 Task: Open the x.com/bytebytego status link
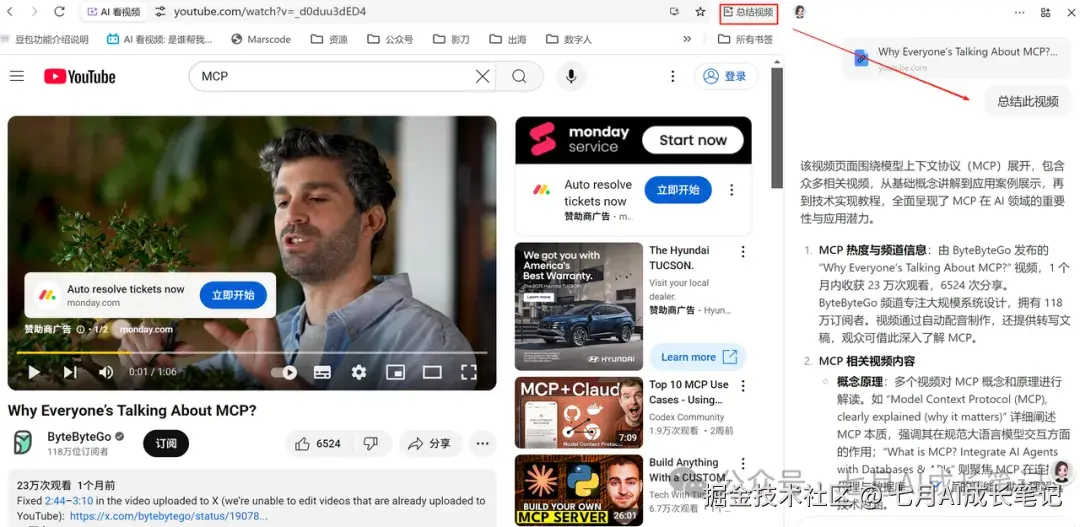[169, 516]
